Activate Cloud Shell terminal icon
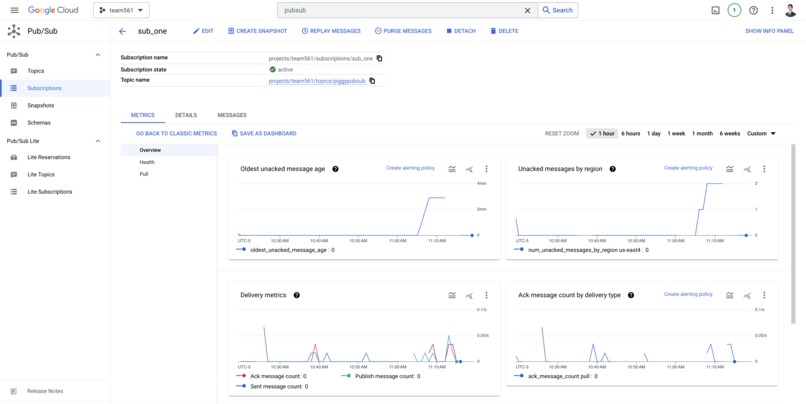 pyautogui.click(x=716, y=10)
